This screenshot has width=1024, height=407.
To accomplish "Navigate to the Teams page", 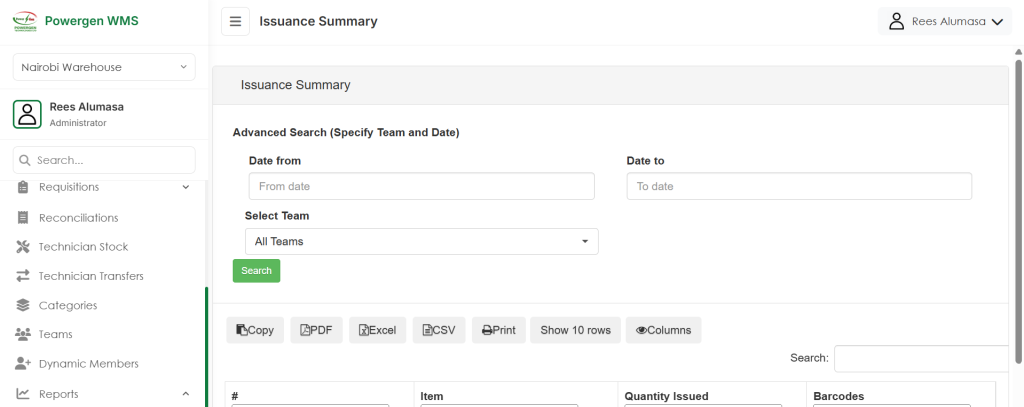I will [55, 334].
